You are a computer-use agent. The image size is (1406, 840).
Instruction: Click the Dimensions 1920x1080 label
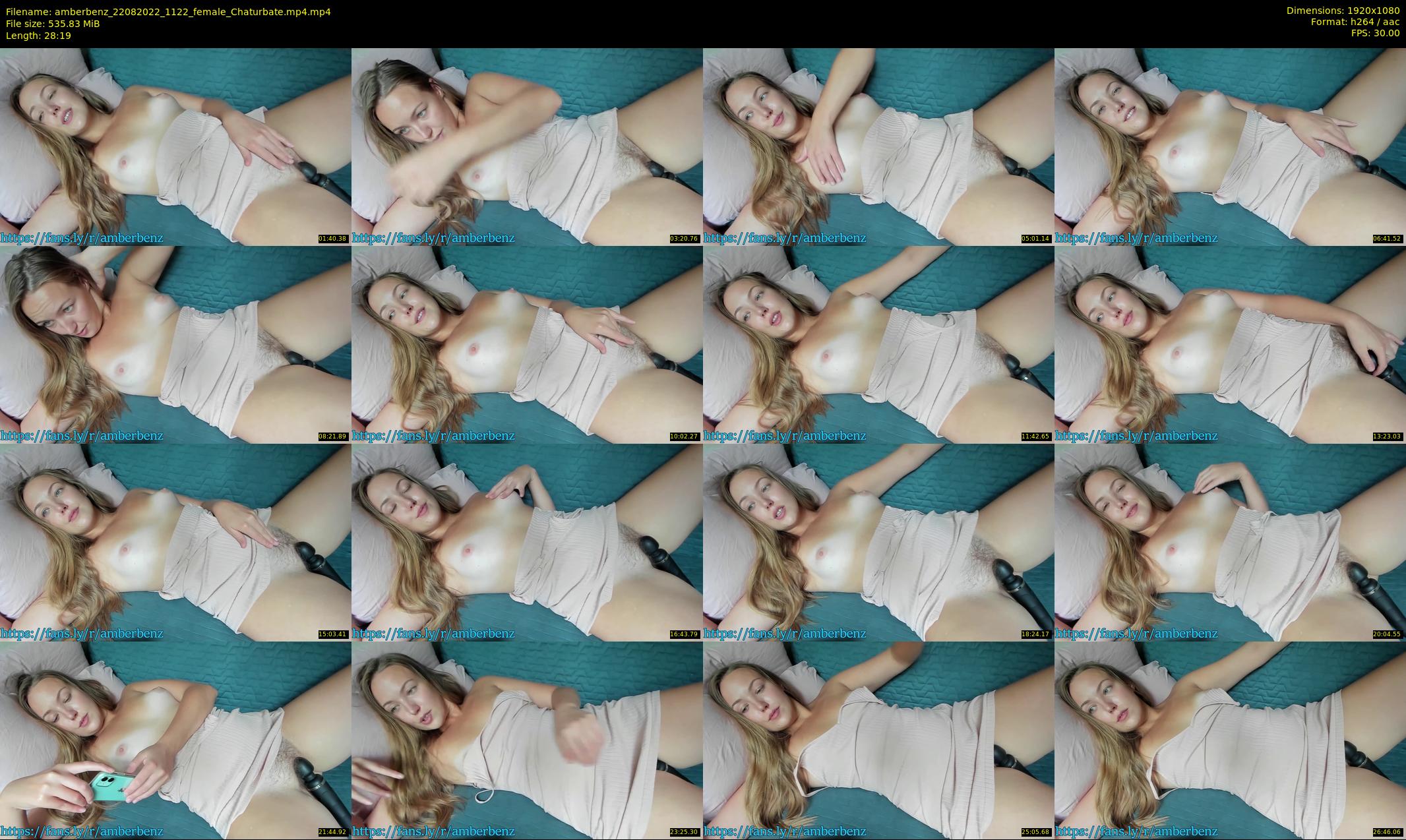tap(1343, 11)
